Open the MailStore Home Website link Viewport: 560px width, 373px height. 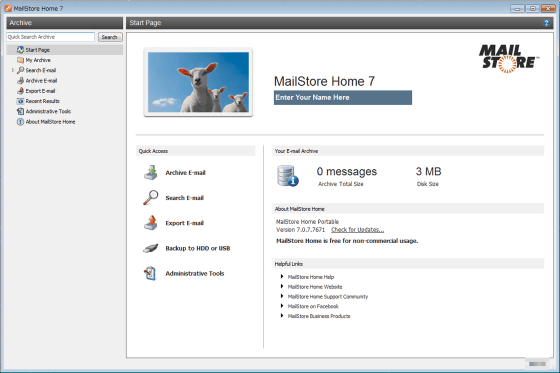315,287
